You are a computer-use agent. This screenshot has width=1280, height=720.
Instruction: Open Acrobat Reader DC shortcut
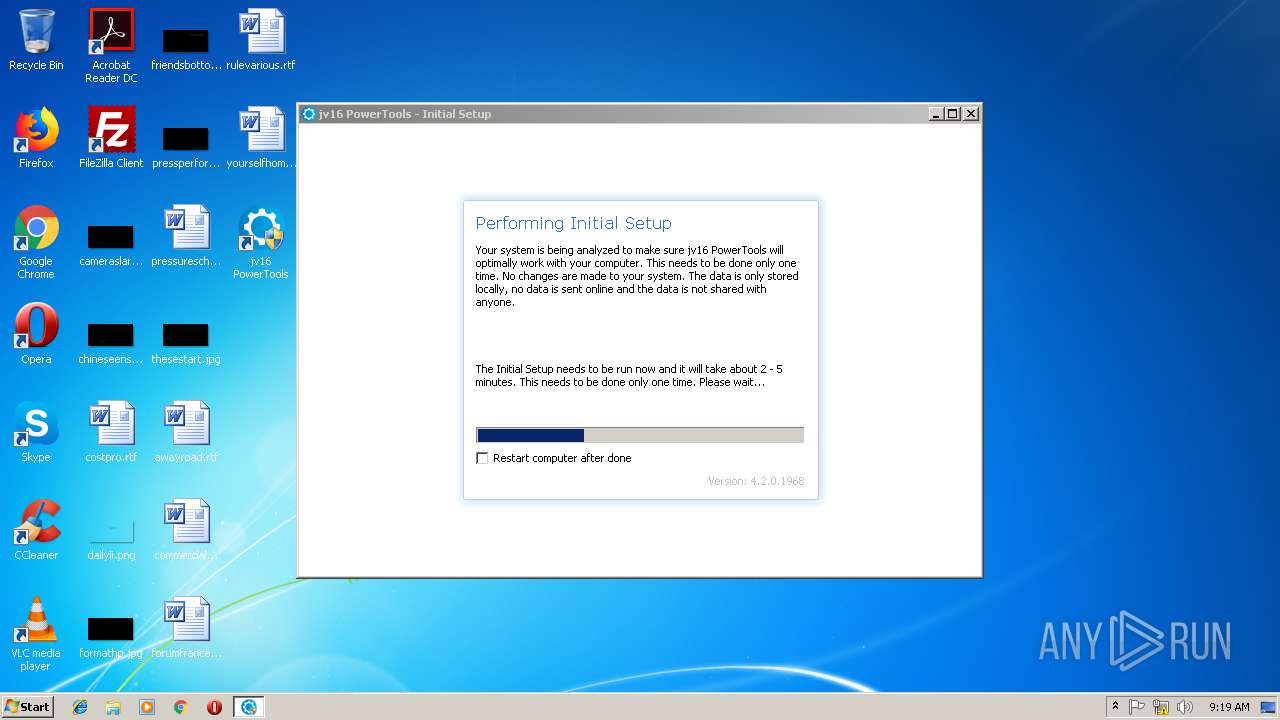click(x=111, y=46)
